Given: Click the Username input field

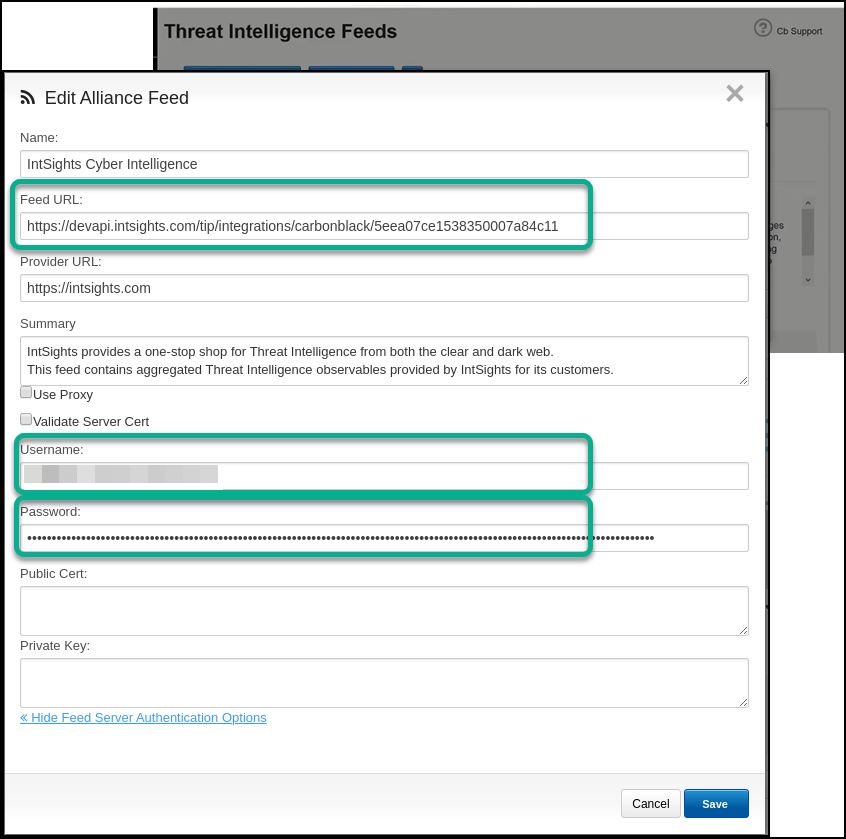Looking at the screenshot, I should pos(384,476).
